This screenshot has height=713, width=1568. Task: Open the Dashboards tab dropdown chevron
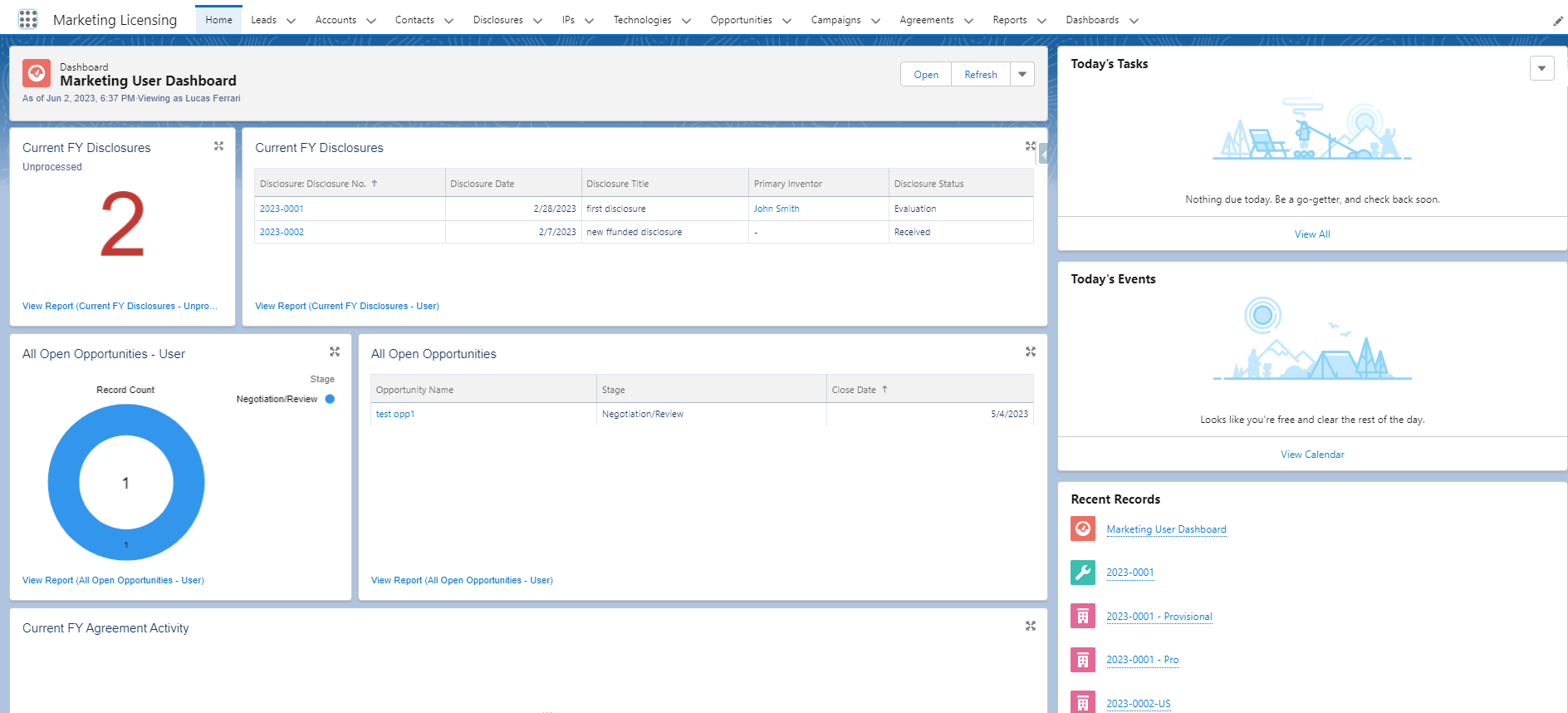pyautogui.click(x=1134, y=21)
